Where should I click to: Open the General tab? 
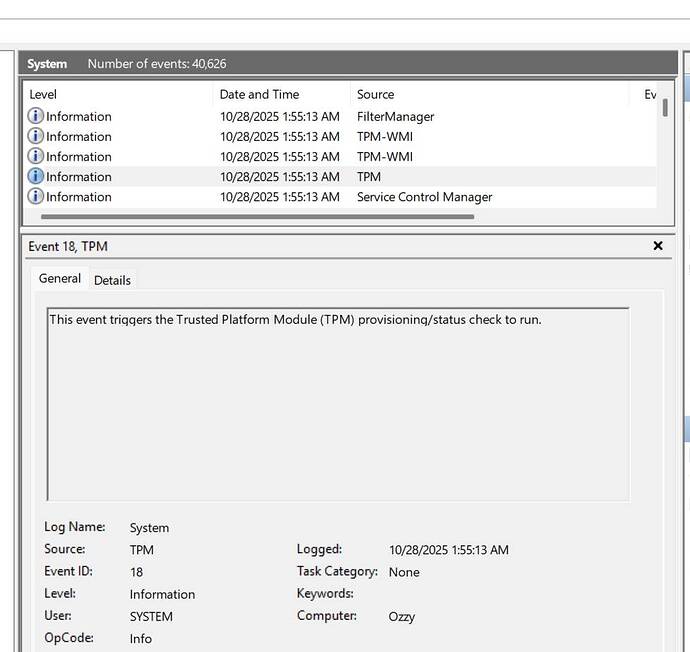pyautogui.click(x=60, y=279)
